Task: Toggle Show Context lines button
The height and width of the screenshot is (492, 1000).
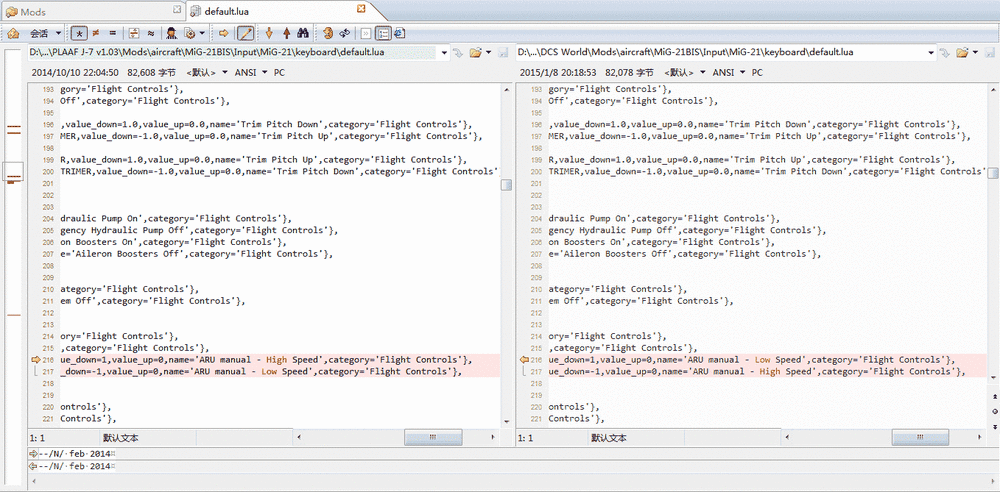Action: tap(134, 33)
